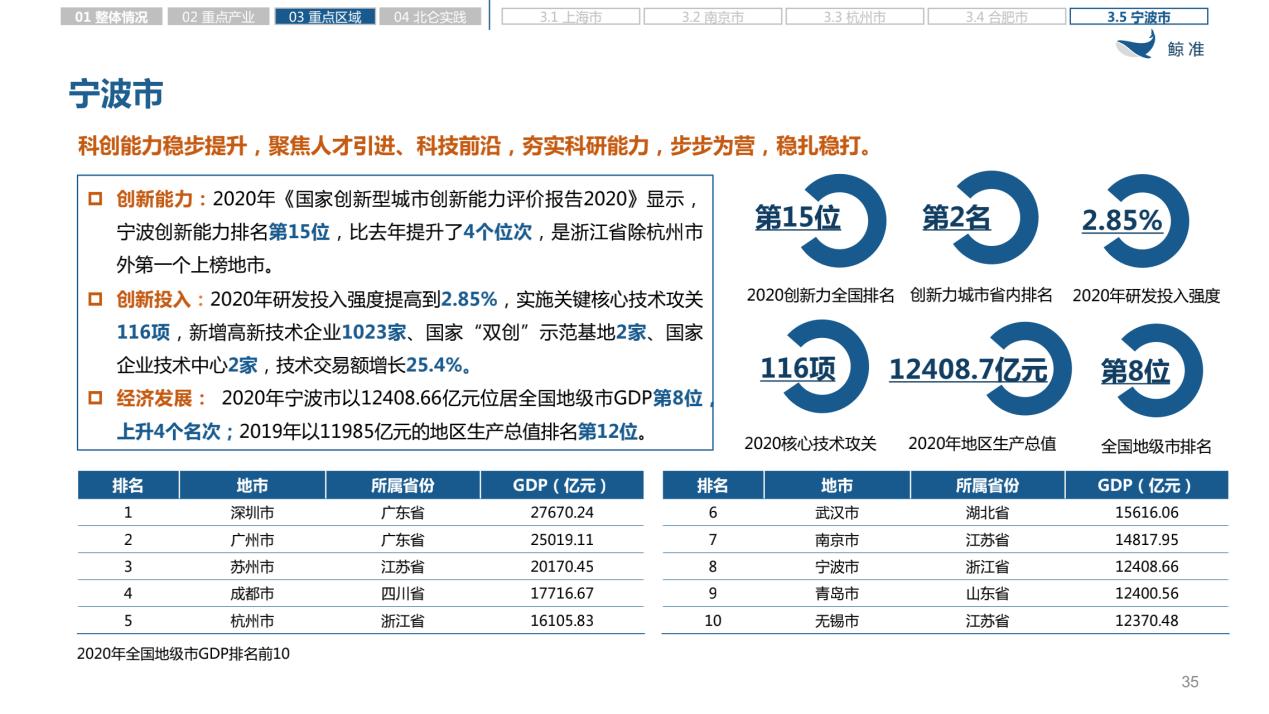Select the 2020创新力全国排名 caption
1269x714 pixels.
click(x=820, y=296)
